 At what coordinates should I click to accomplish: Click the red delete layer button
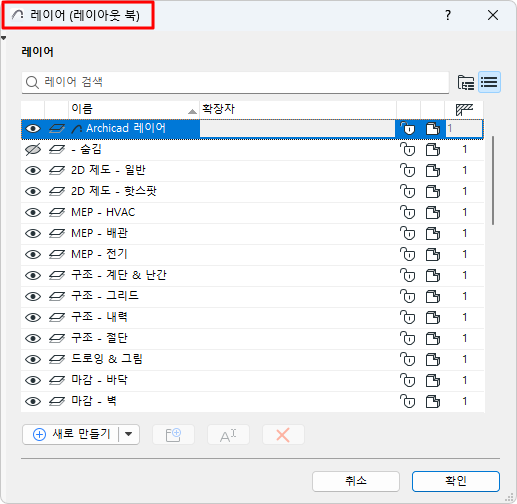click(x=283, y=435)
